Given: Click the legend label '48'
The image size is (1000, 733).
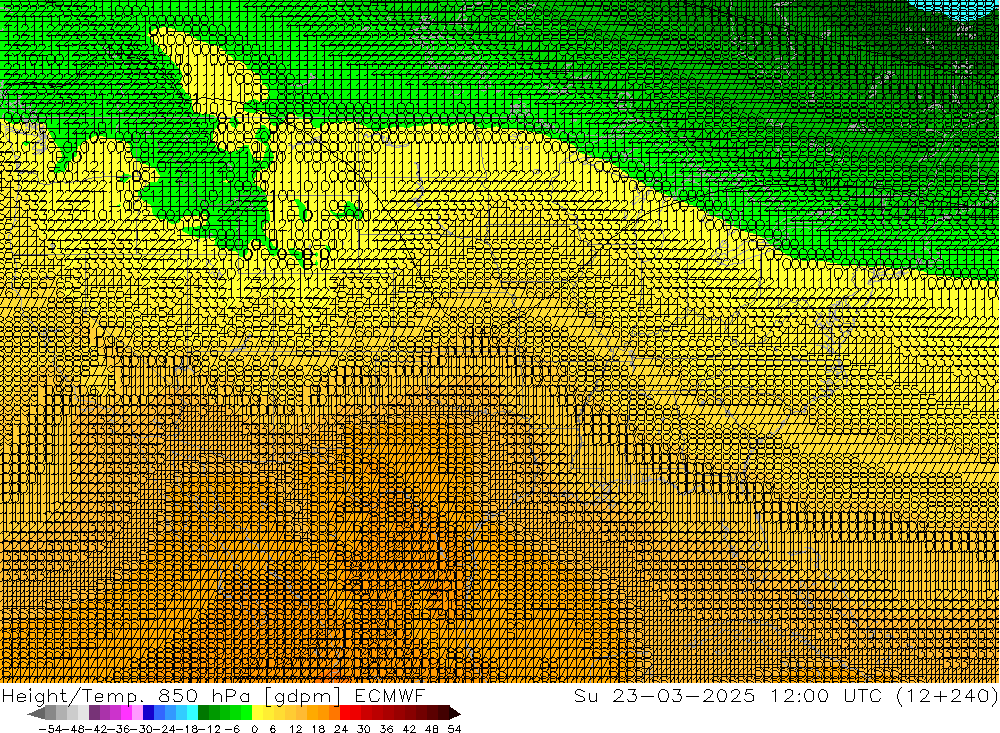Looking at the screenshot, I should (x=432, y=729).
